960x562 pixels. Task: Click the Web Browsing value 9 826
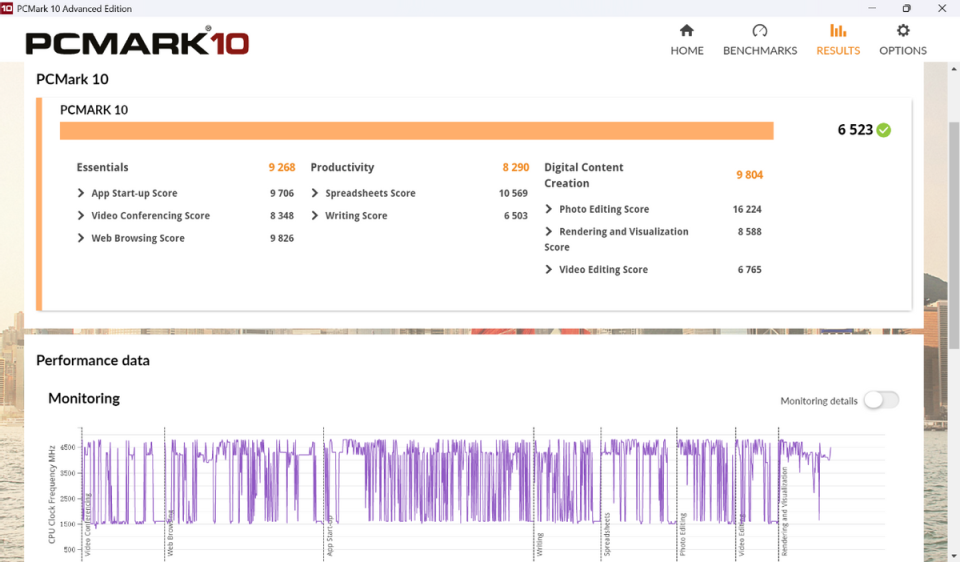282,238
